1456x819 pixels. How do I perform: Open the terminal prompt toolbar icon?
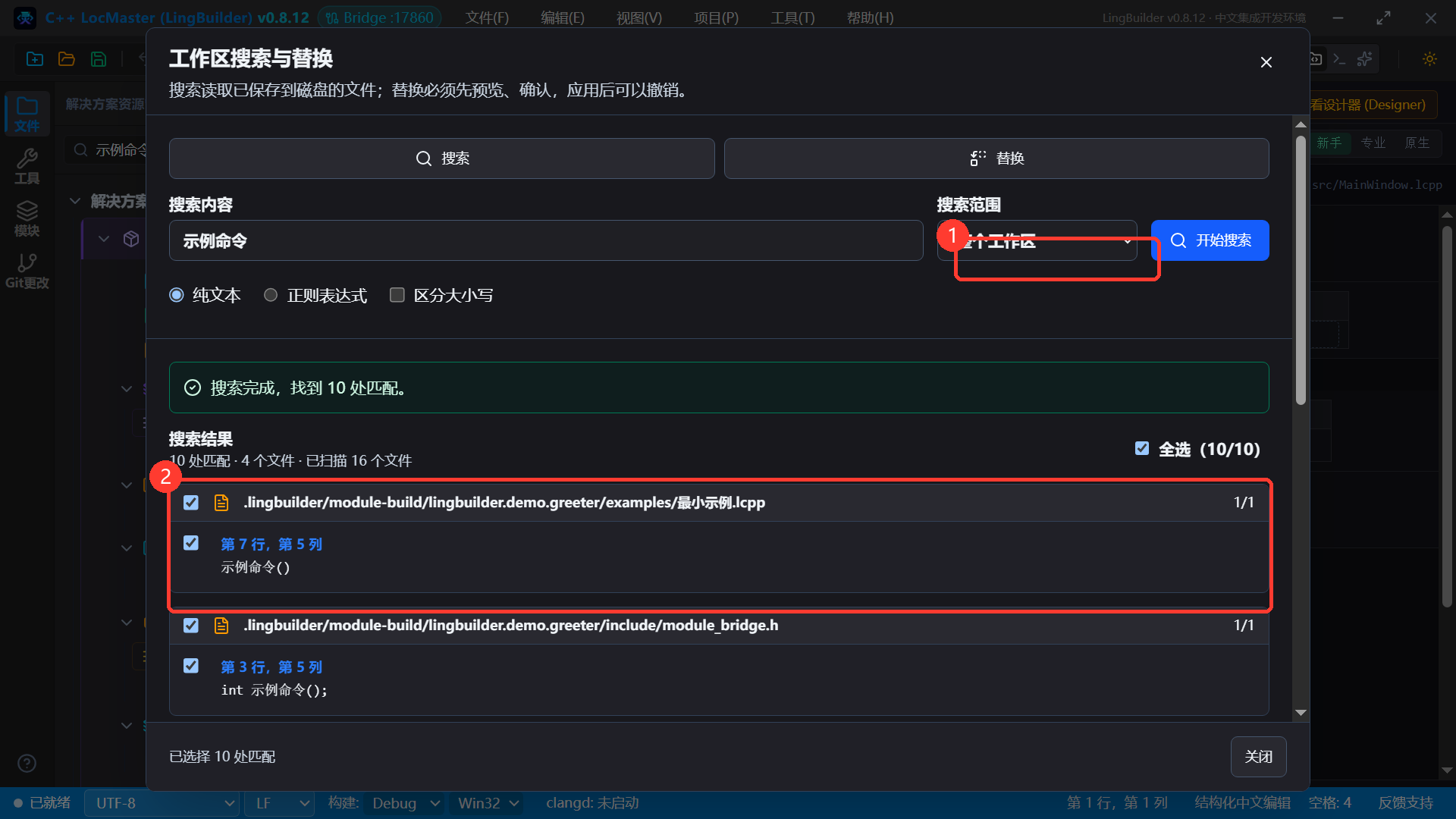click(x=1340, y=59)
